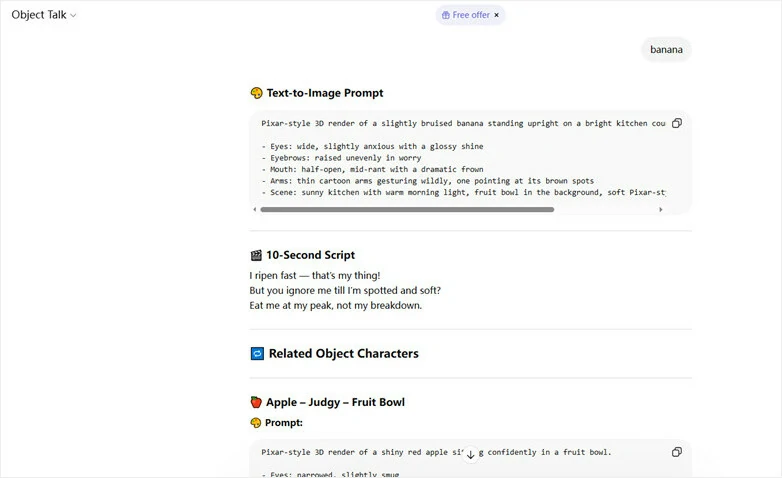Viewport: 782px width, 478px height.
Task: Click the palette emoji beside Prompt:
Action: point(255,423)
